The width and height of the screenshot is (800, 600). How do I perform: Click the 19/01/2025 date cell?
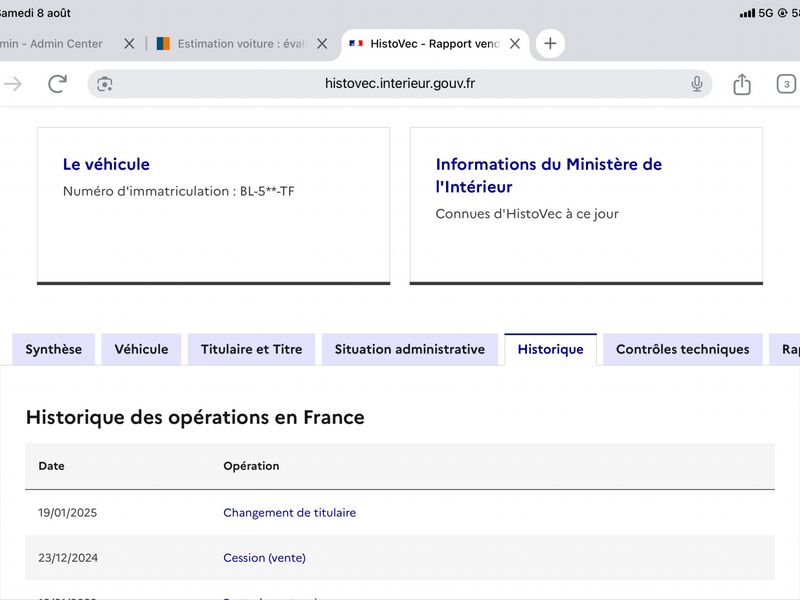[67, 513]
